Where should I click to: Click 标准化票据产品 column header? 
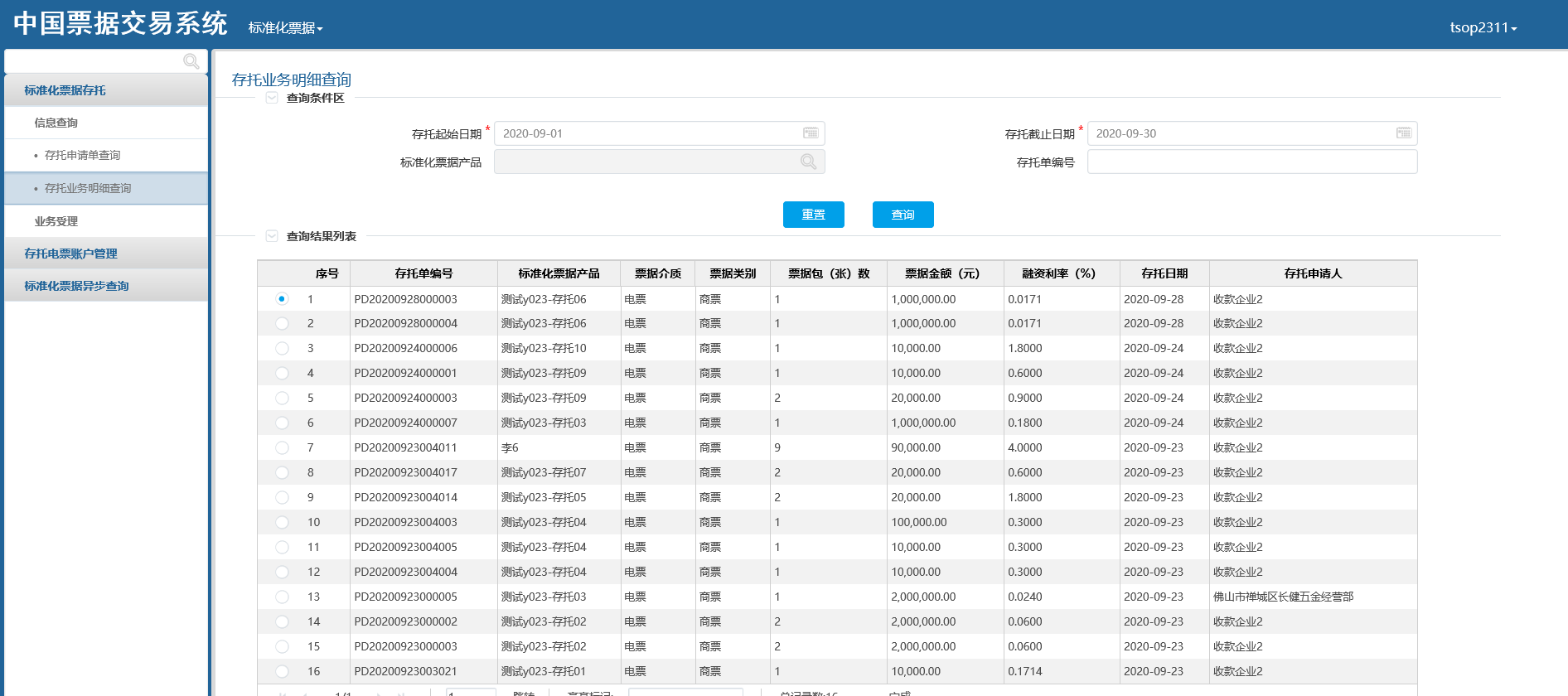tap(559, 273)
